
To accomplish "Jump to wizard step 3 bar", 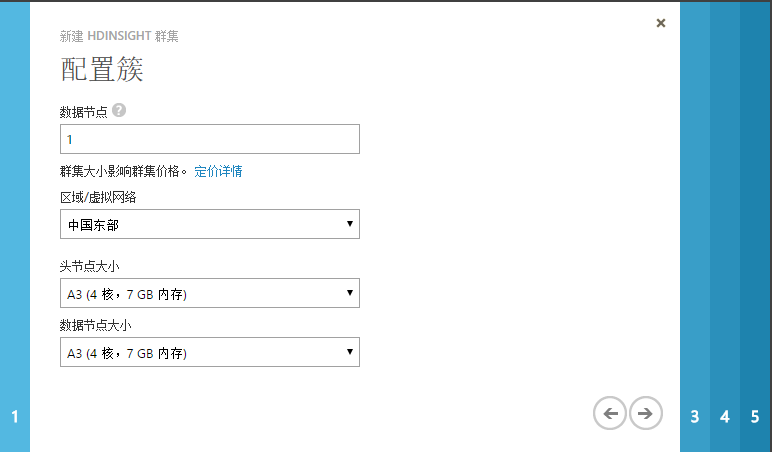I will (x=695, y=226).
